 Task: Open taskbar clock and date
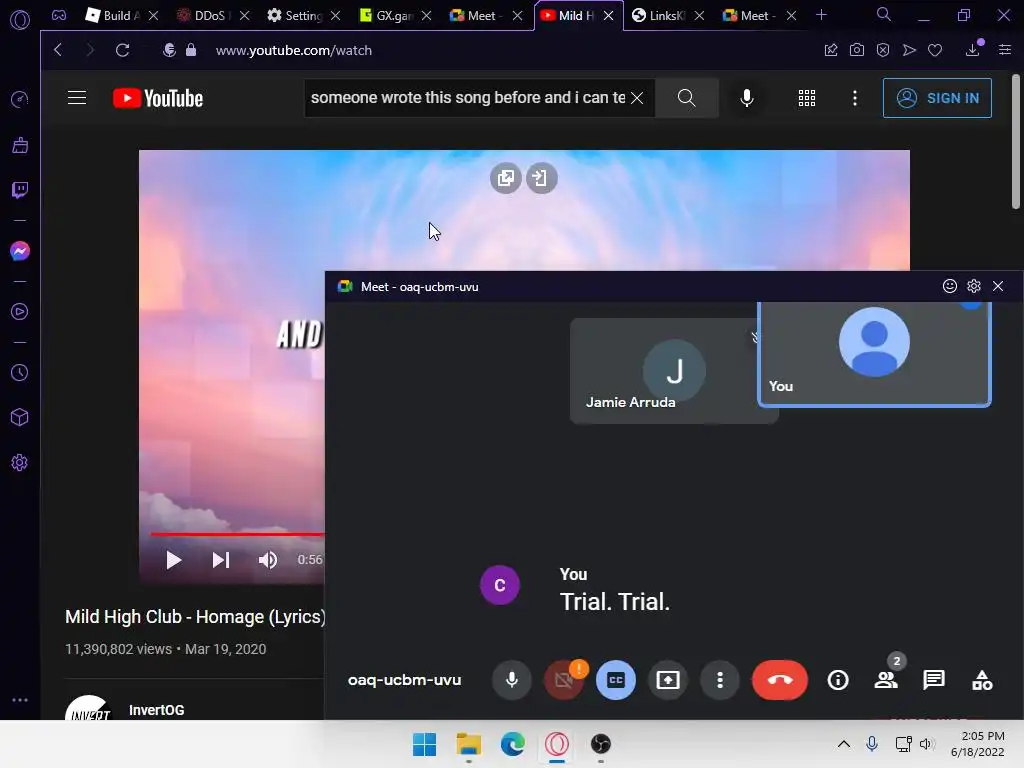[x=978, y=744]
